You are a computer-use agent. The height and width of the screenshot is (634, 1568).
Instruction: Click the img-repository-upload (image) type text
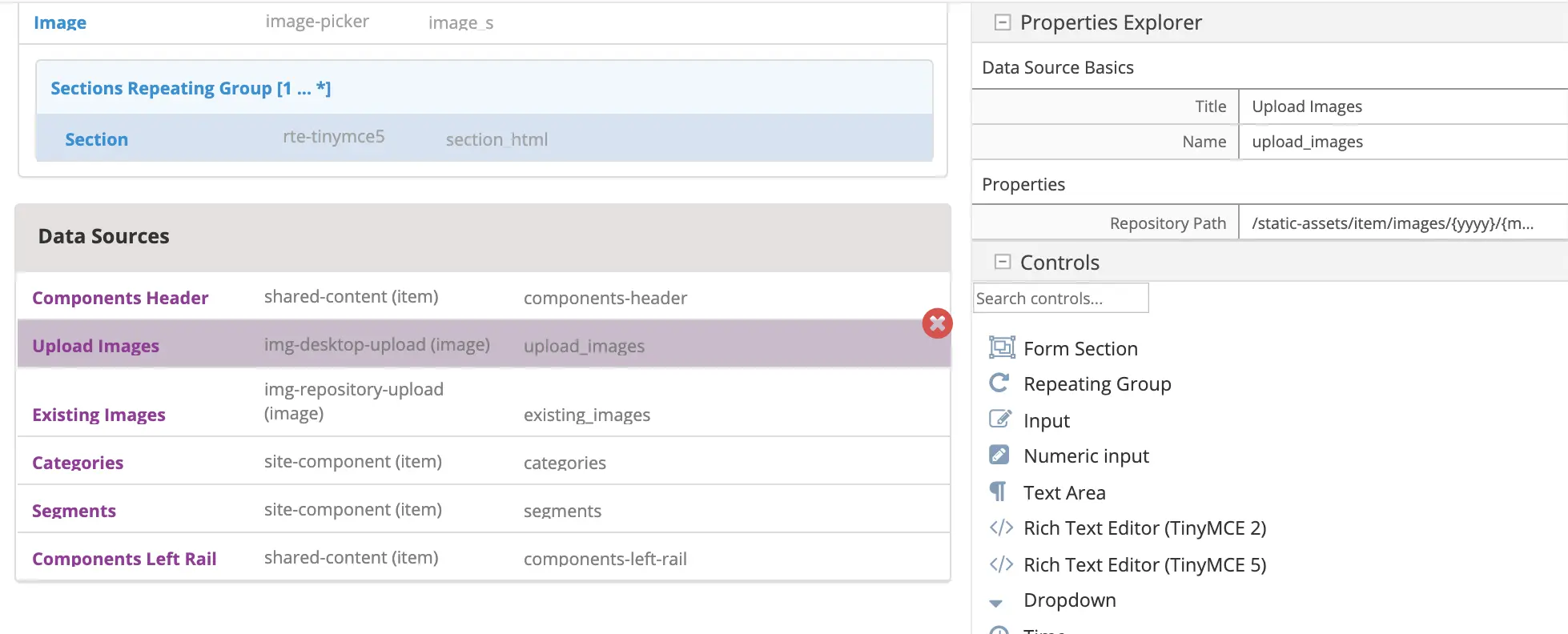coord(354,401)
